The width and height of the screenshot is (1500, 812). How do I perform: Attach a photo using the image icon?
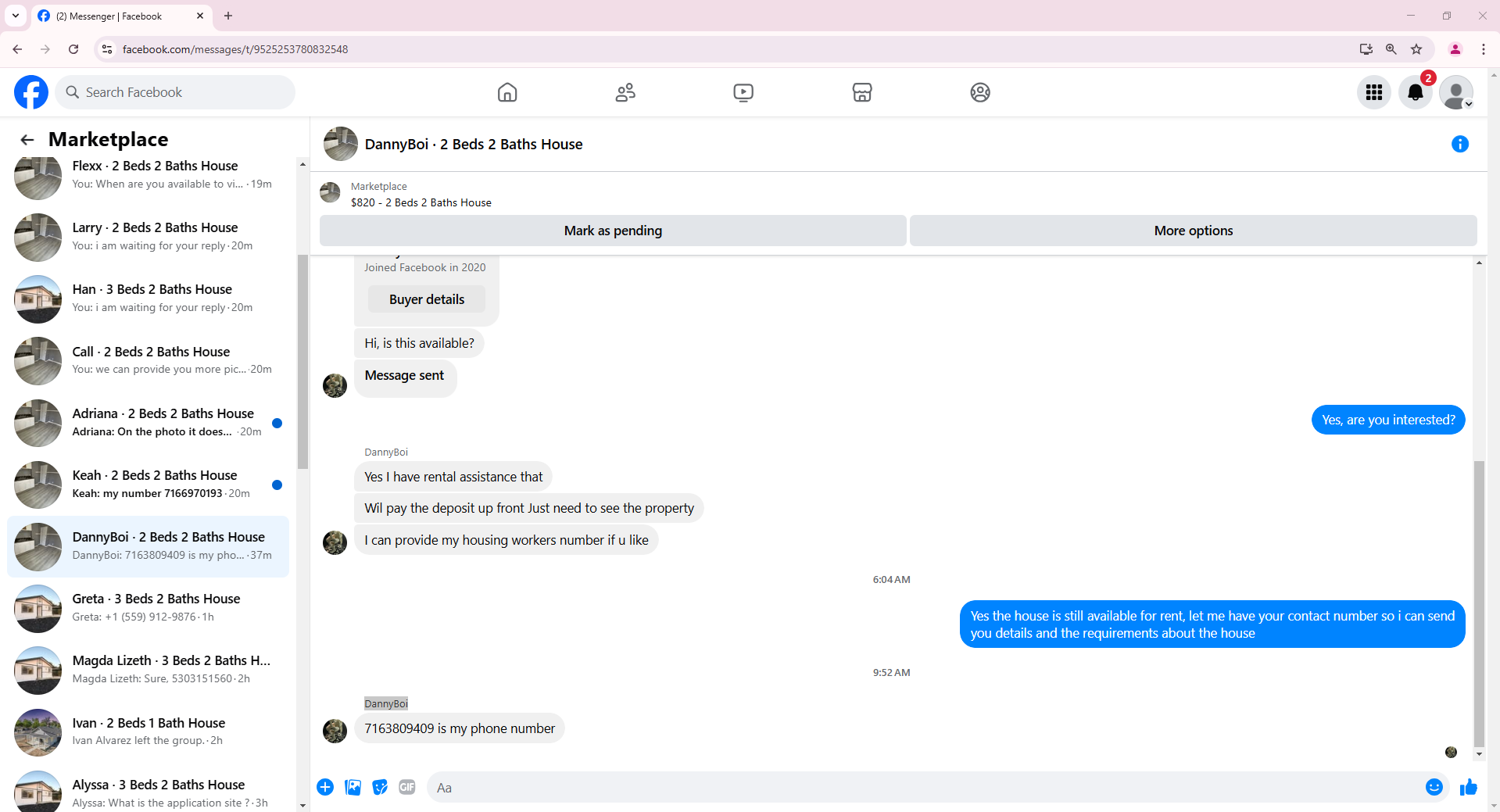[x=353, y=787]
